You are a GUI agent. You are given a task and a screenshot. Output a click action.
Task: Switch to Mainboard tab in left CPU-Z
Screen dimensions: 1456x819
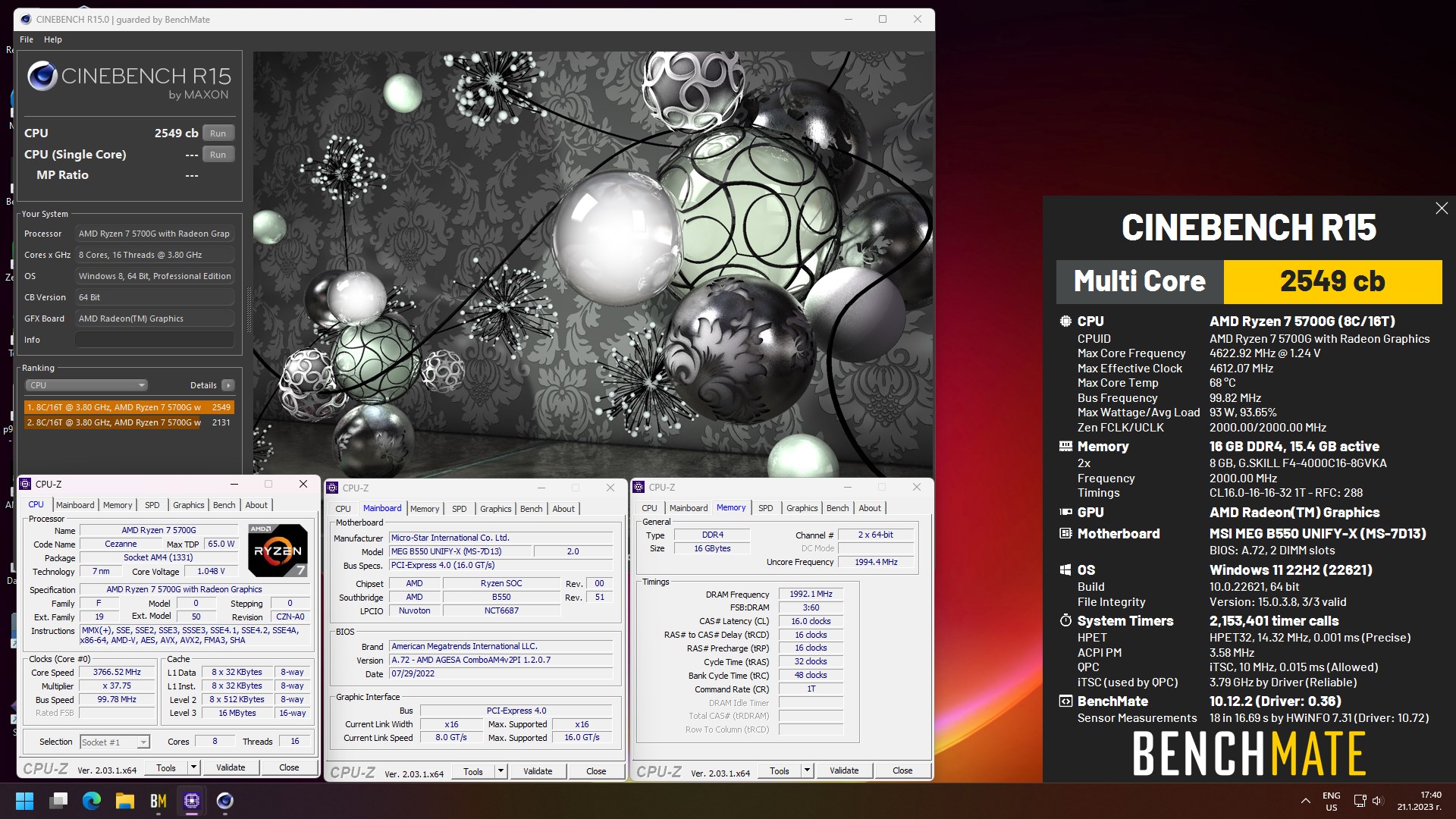pyautogui.click(x=75, y=505)
